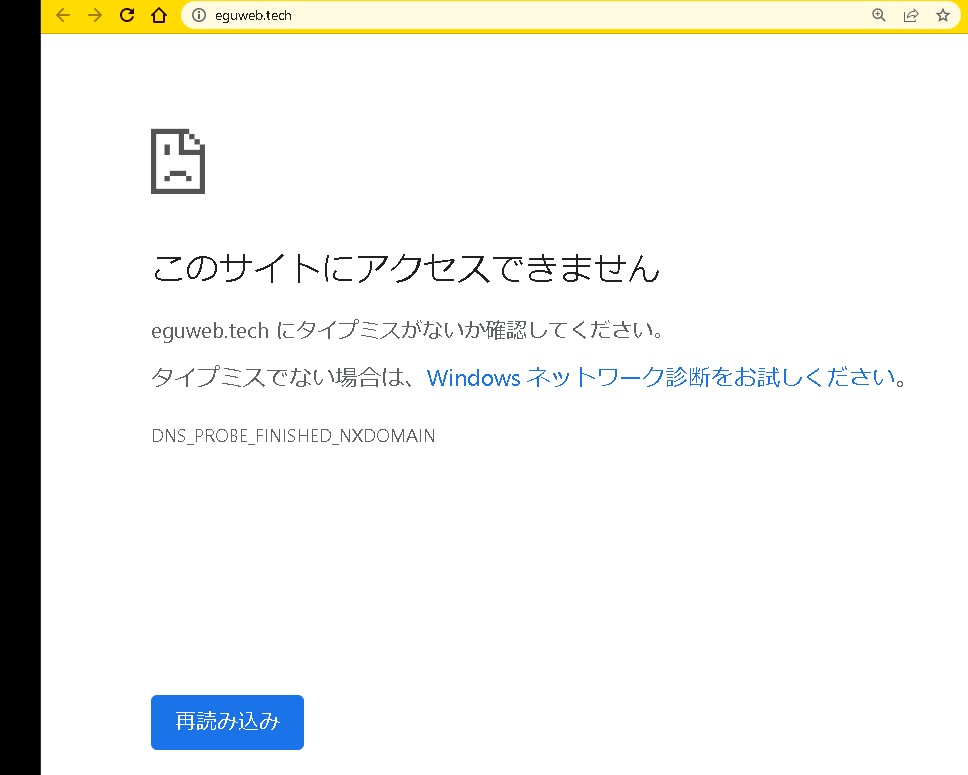Click the sad page error icon
The width and height of the screenshot is (968, 775).
(x=178, y=161)
